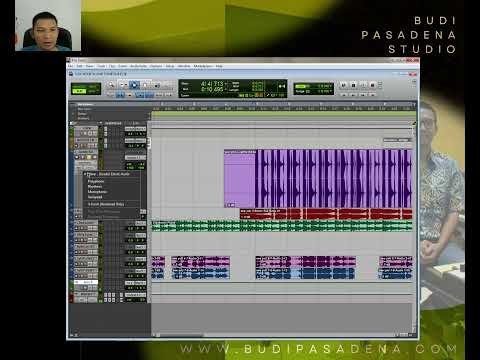
Task: Open the File menu
Action: click(x=71, y=66)
